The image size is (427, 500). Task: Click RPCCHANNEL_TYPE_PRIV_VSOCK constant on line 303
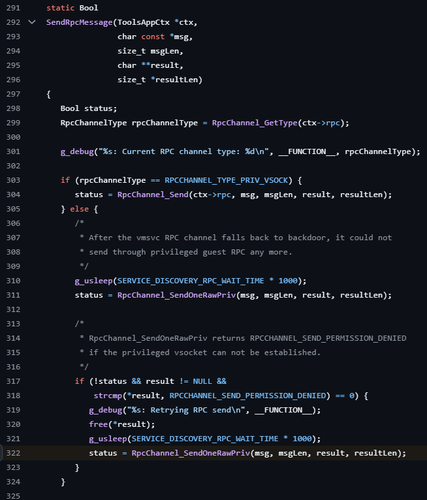(x=226, y=180)
